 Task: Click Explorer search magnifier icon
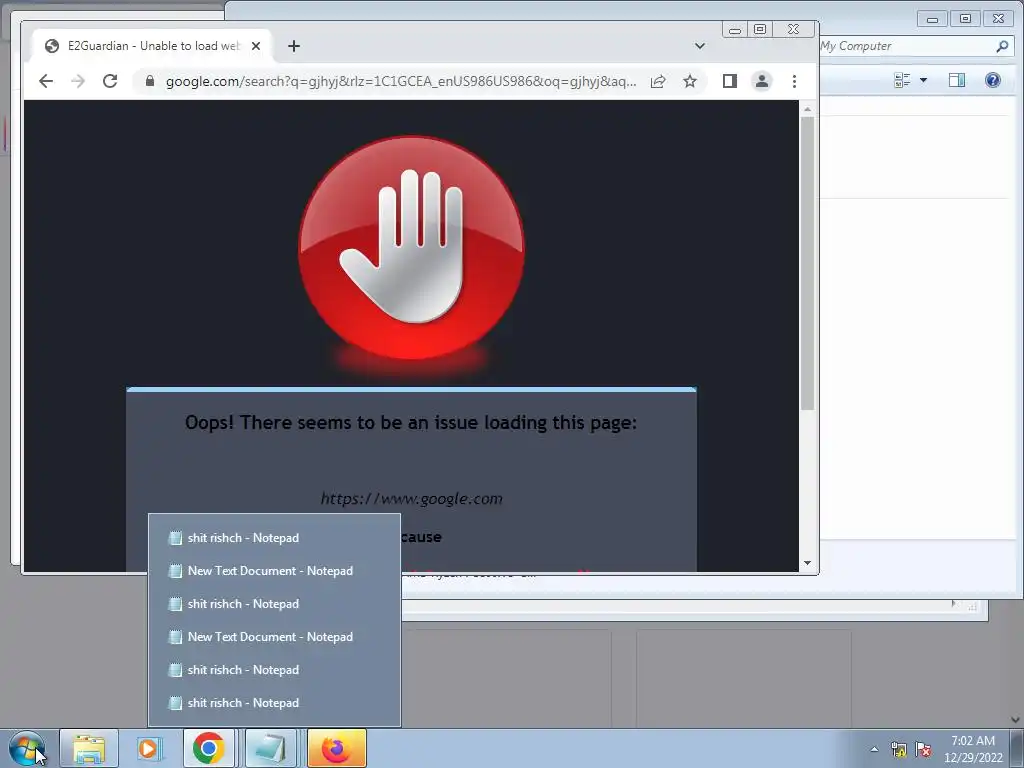(1002, 46)
